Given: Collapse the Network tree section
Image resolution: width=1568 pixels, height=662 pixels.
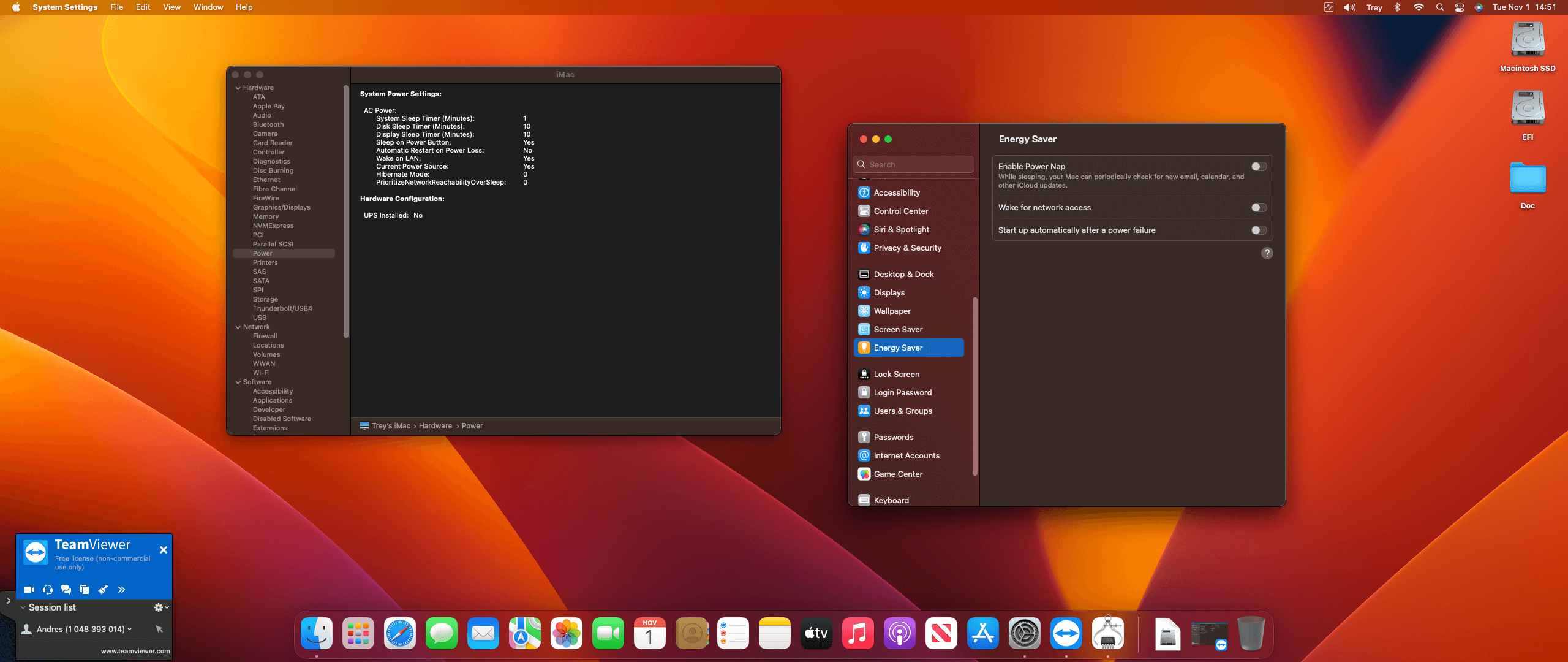Looking at the screenshot, I should click(x=238, y=327).
